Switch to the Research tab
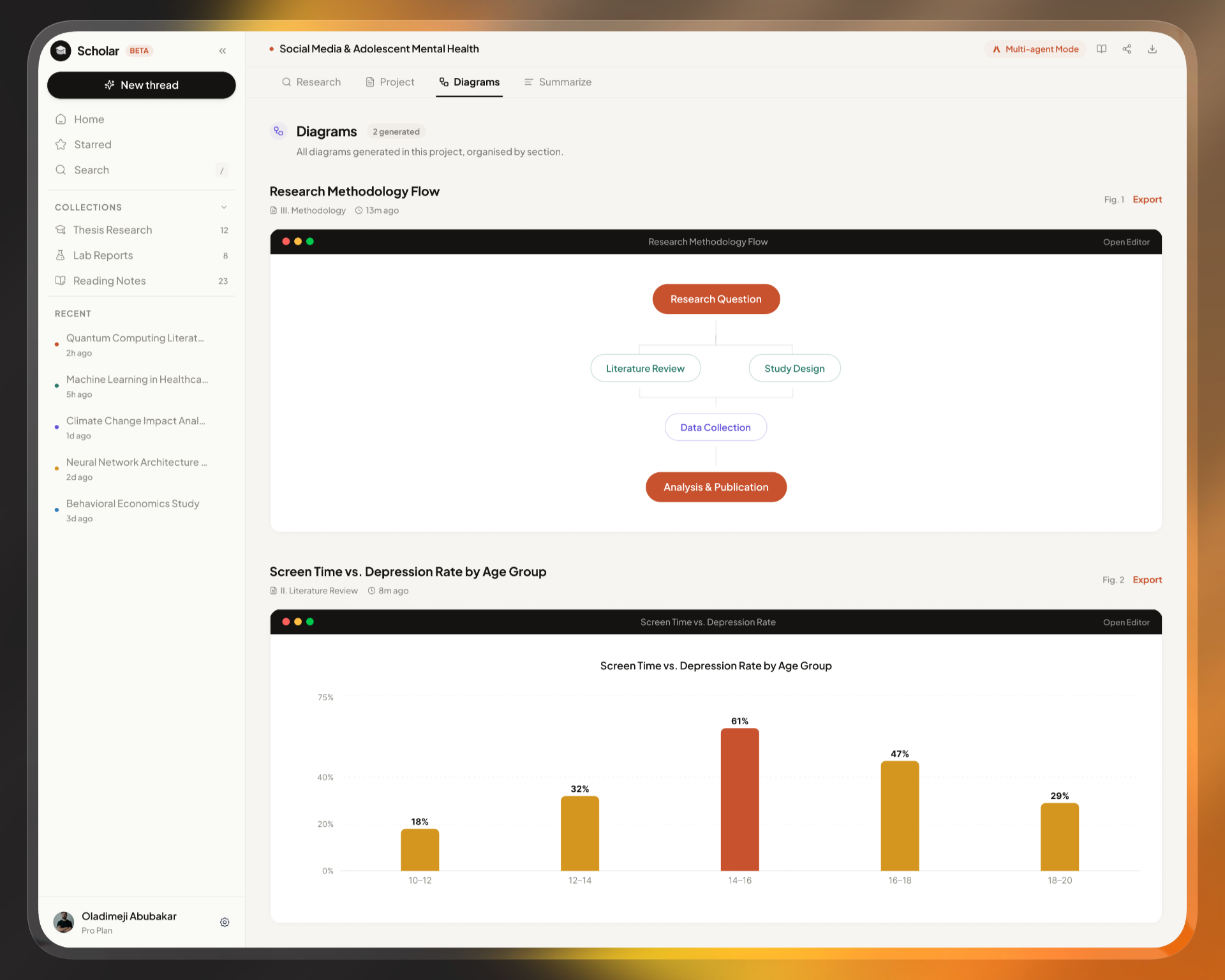This screenshot has height=980, width=1225. (311, 82)
